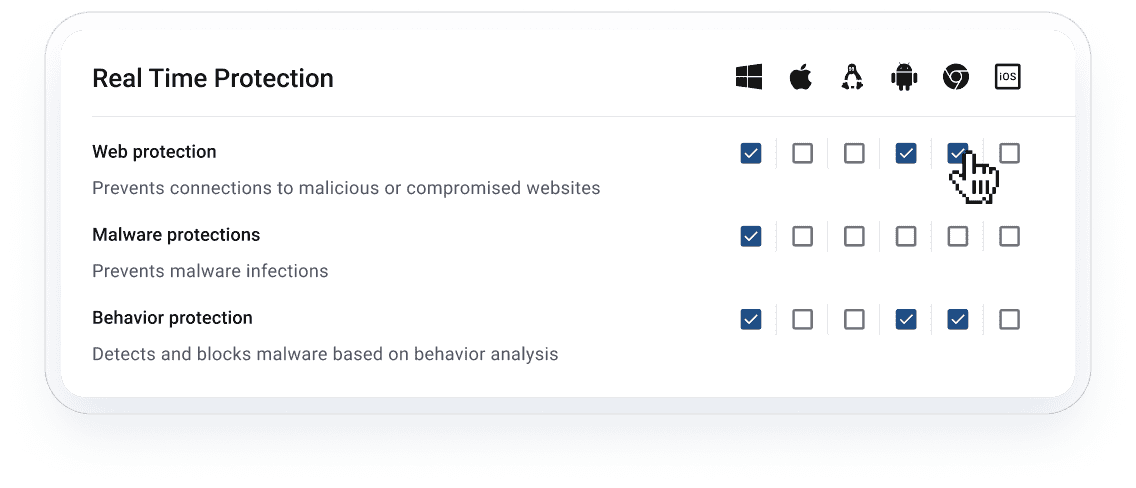Uncheck Behavior protection for Chrome
The height and width of the screenshot is (488, 1136).
[x=958, y=319]
